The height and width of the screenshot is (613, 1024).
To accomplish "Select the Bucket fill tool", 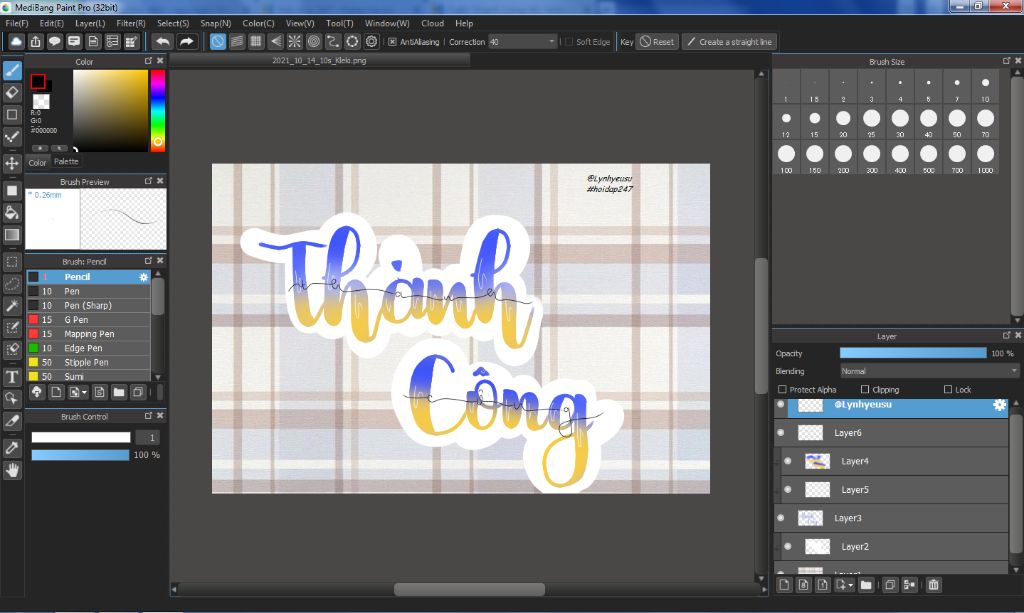I will click(x=12, y=212).
